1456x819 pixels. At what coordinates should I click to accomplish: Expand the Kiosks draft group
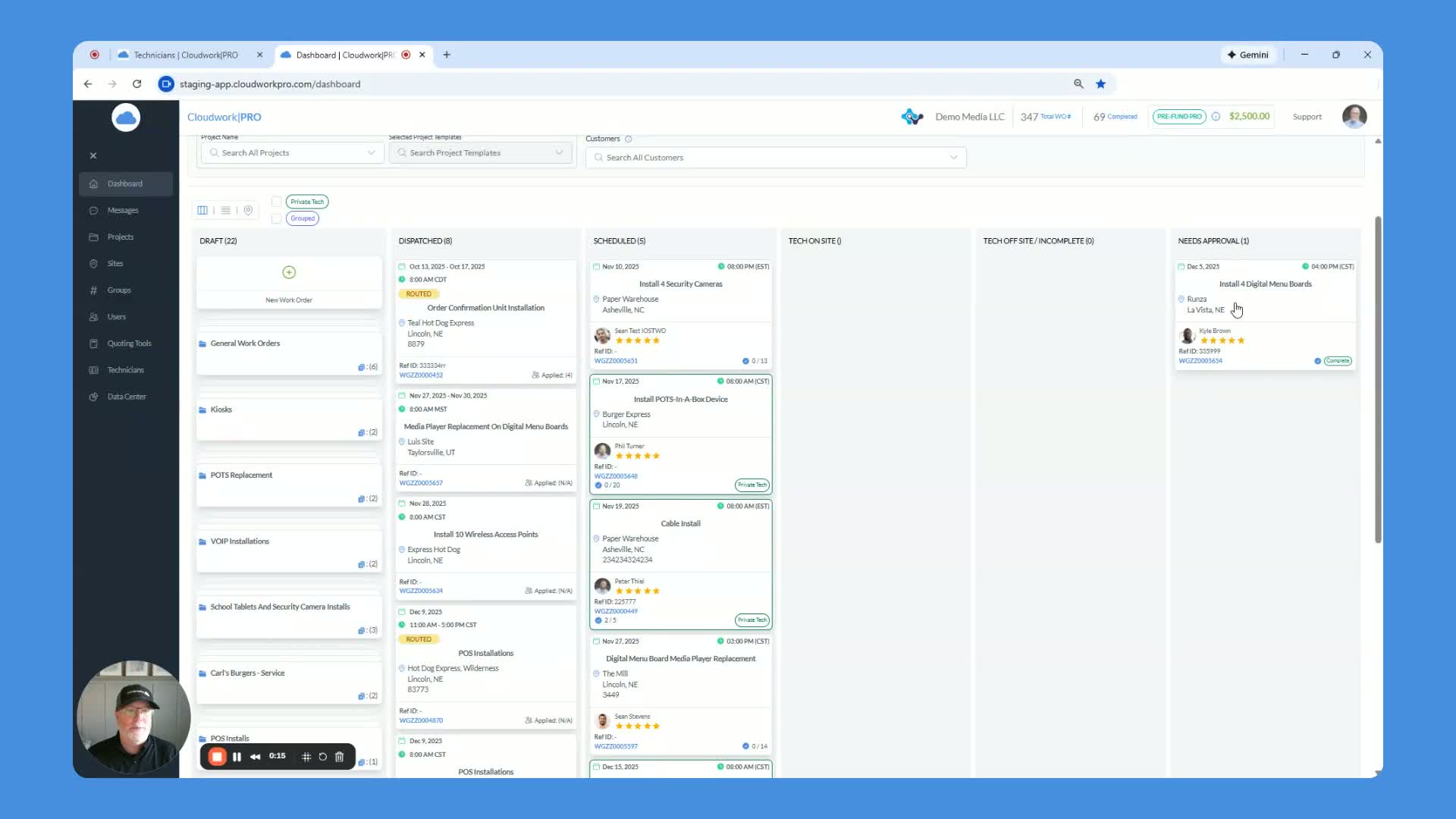point(289,418)
